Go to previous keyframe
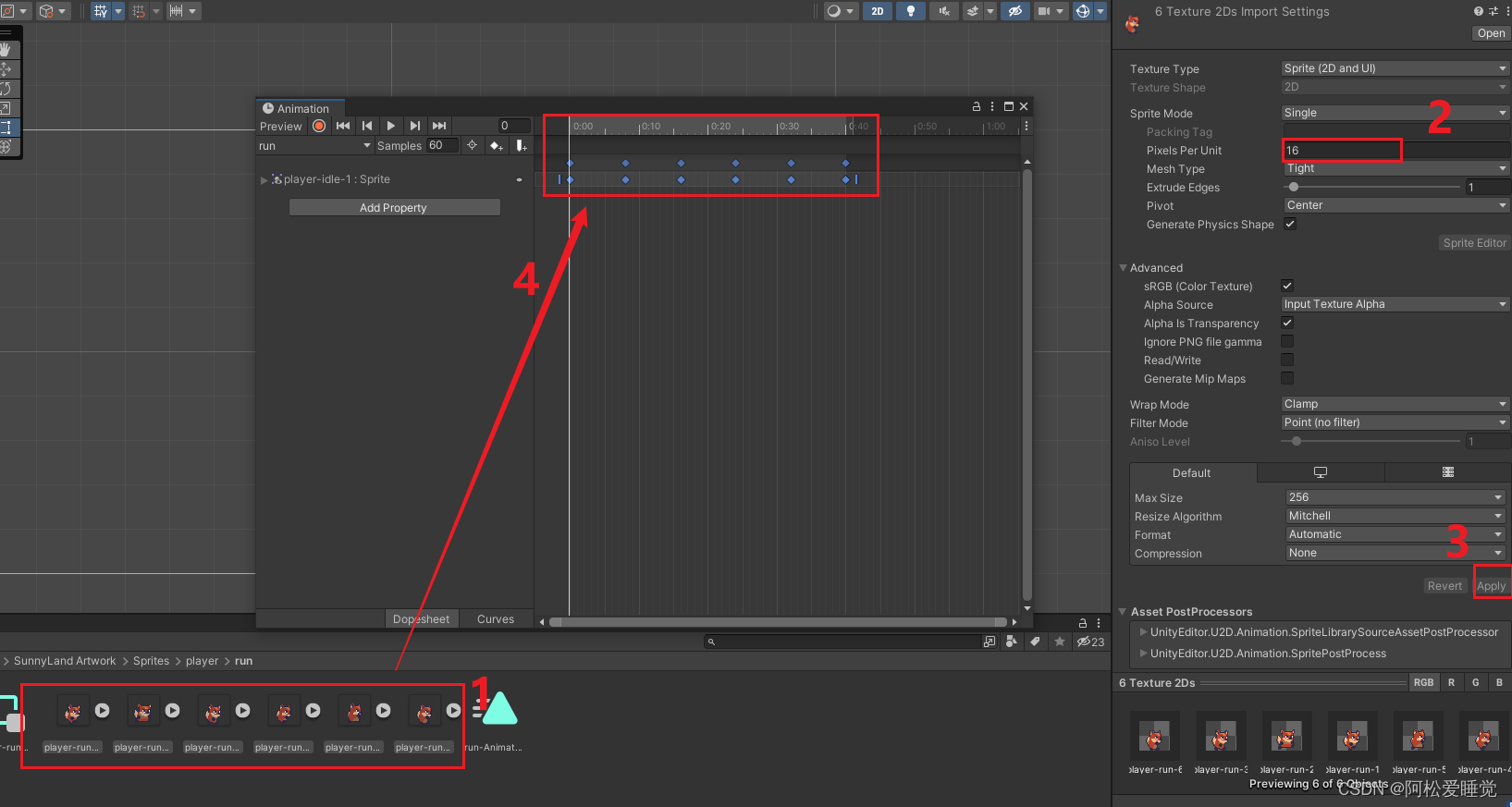 (367, 126)
